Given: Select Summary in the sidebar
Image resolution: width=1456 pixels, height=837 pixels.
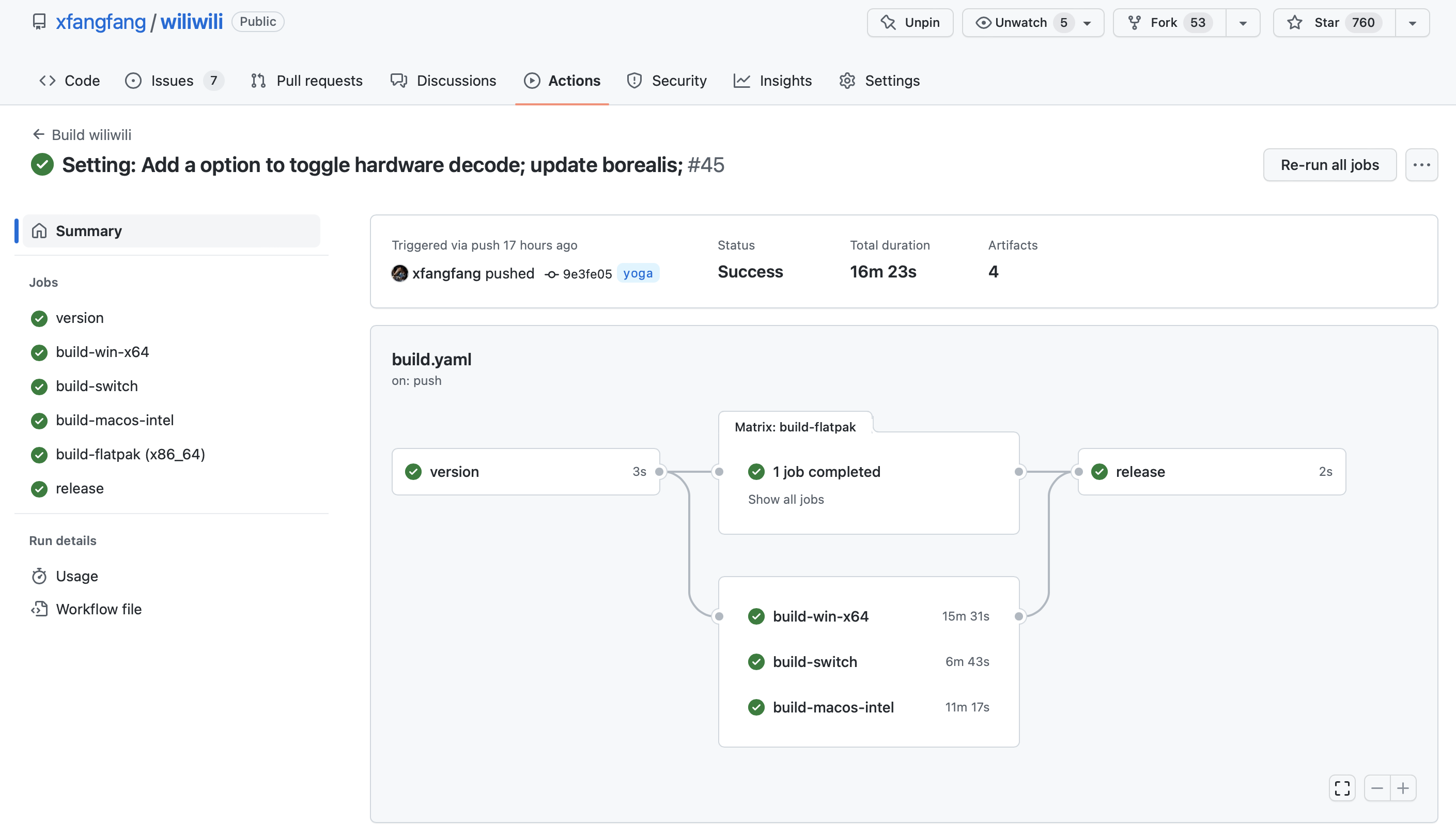Looking at the screenshot, I should pos(172,231).
